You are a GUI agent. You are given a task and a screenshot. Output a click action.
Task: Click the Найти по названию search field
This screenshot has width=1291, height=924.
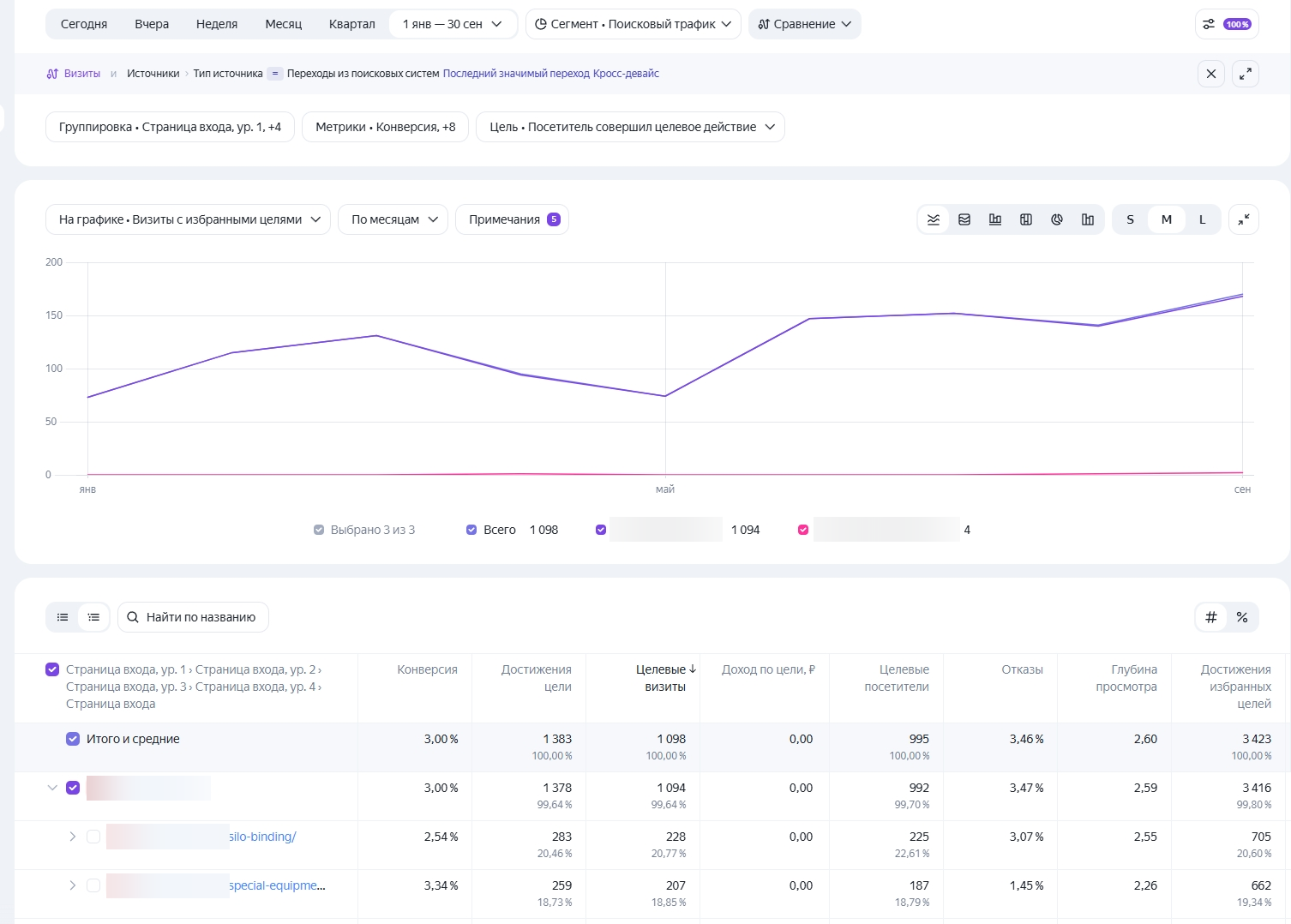point(194,617)
